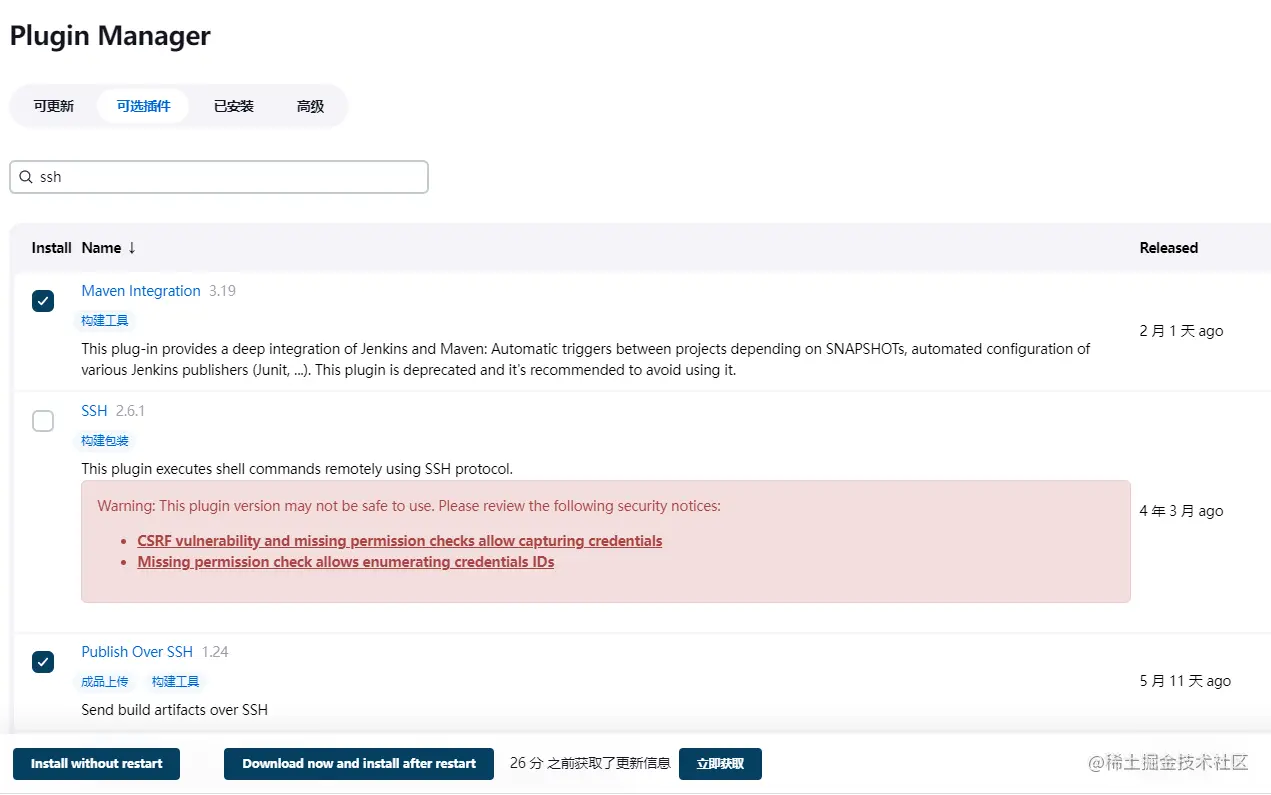The image size is (1271, 795).
Task: Click the Released column header
Action: pos(1169,248)
